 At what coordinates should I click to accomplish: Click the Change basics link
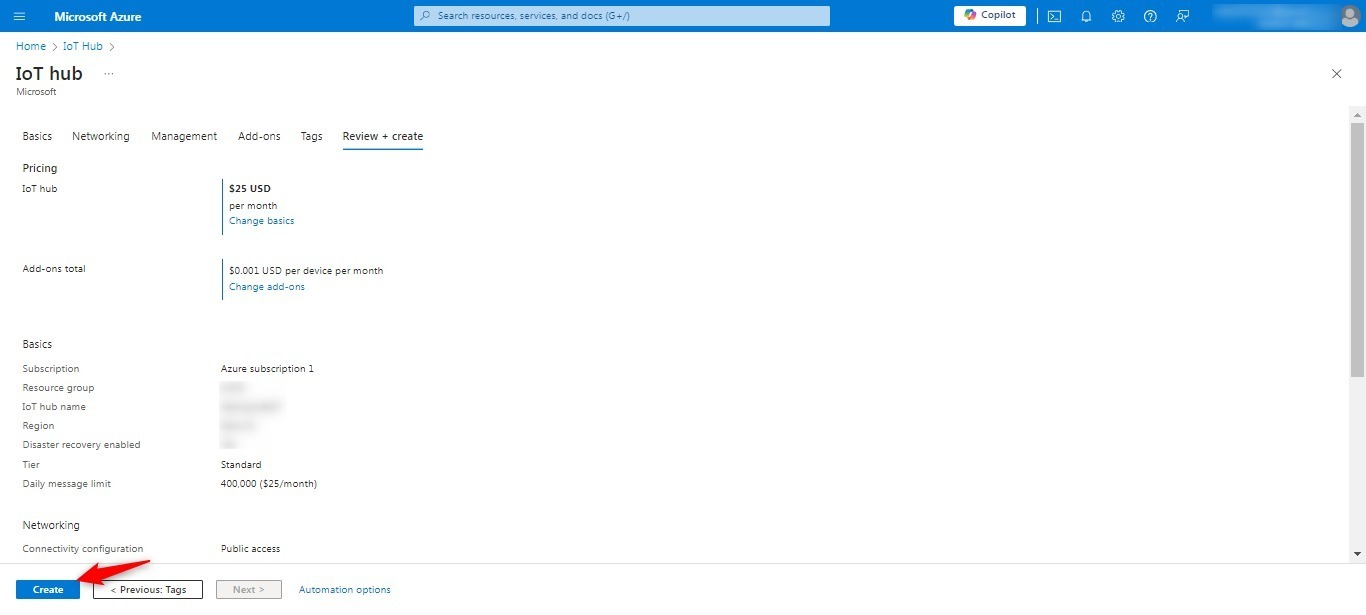(x=262, y=221)
